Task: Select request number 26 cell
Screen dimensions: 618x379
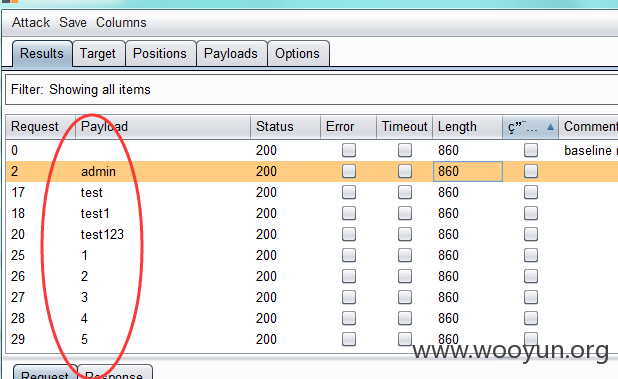Action: [40, 276]
